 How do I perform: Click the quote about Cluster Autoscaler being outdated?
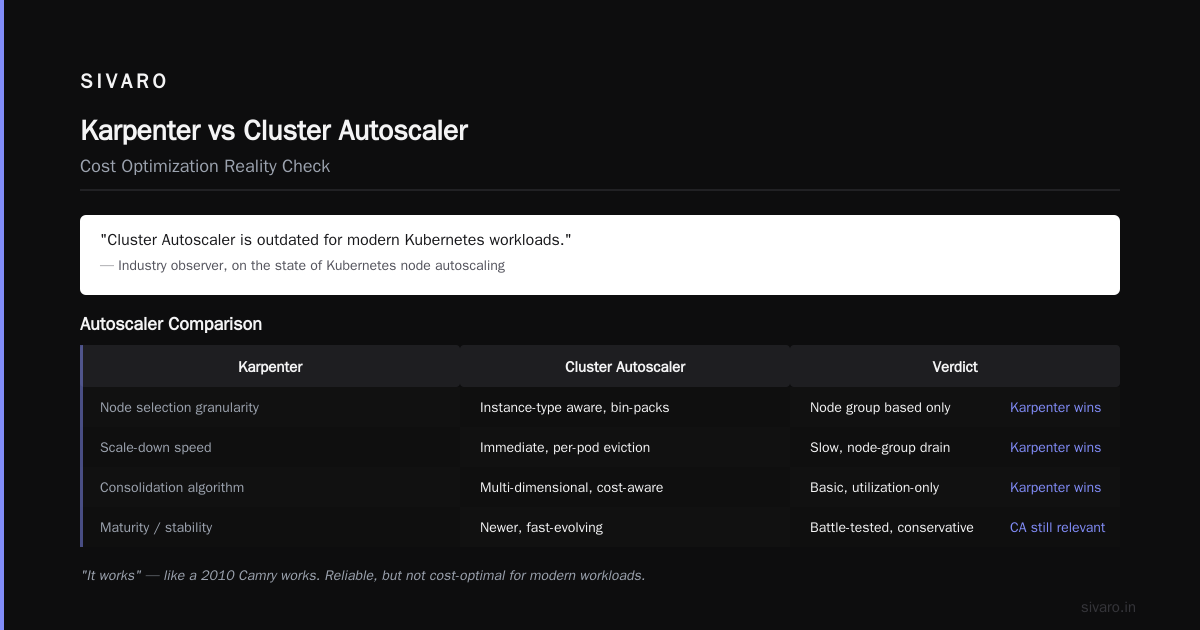336,240
